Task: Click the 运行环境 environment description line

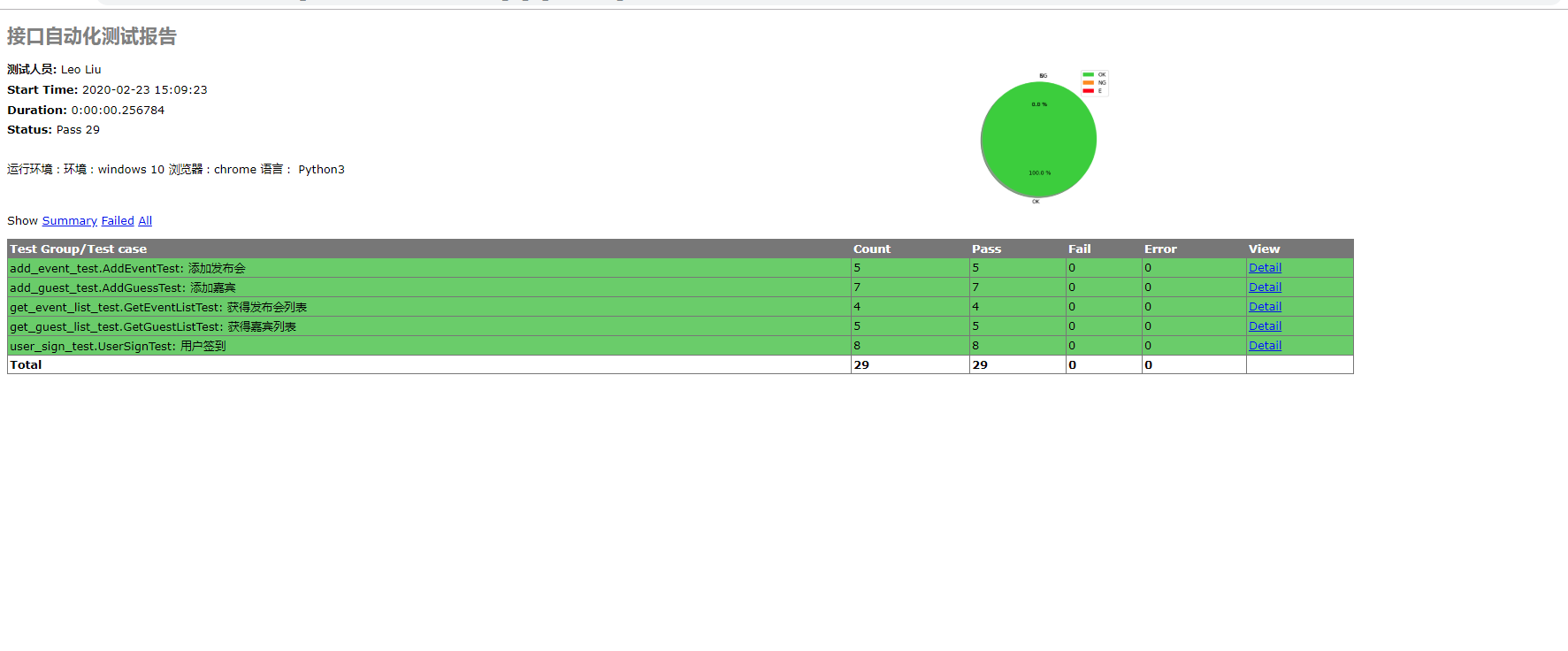Action: pyautogui.click(x=176, y=170)
